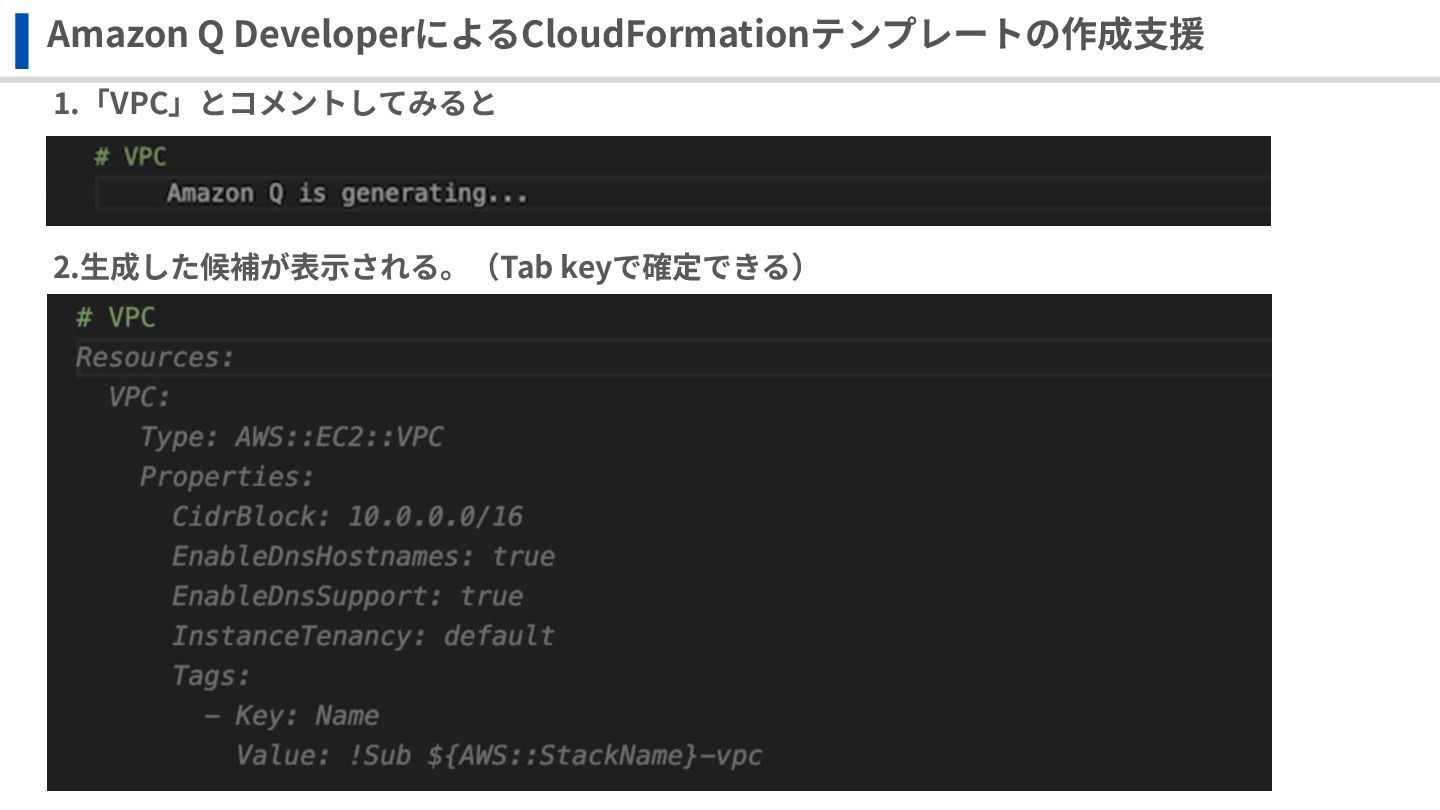The image size is (1440, 810).
Task: Click the "EnableDnsSupport: true" line
Action: point(347,596)
